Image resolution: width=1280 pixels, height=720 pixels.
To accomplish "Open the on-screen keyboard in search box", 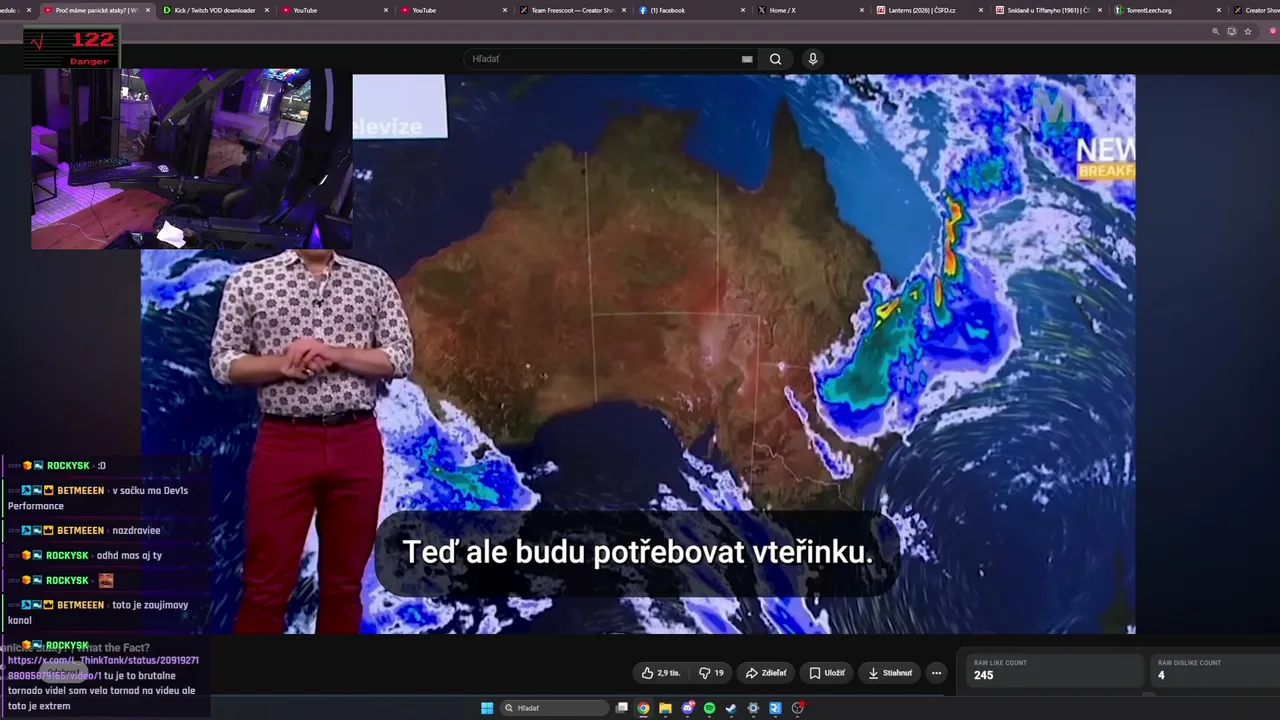I will pos(747,59).
